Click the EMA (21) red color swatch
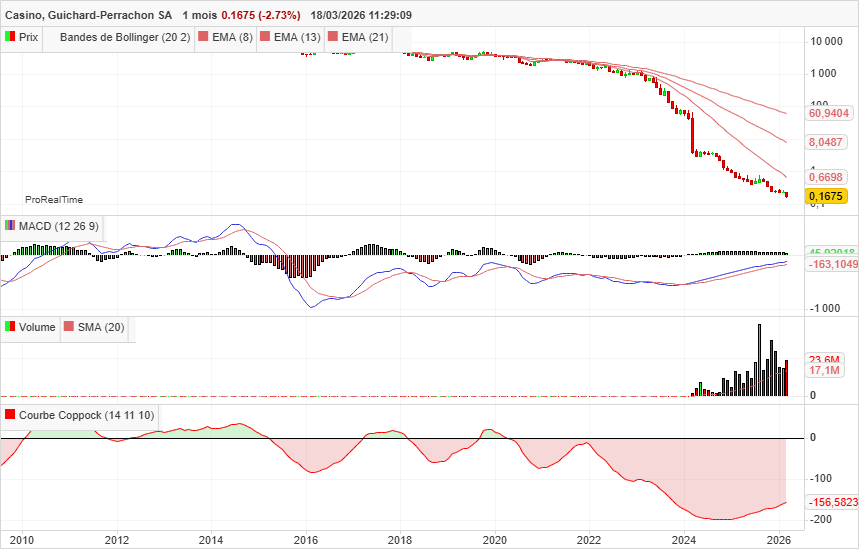This screenshot has width=859, height=549. click(x=333, y=37)
